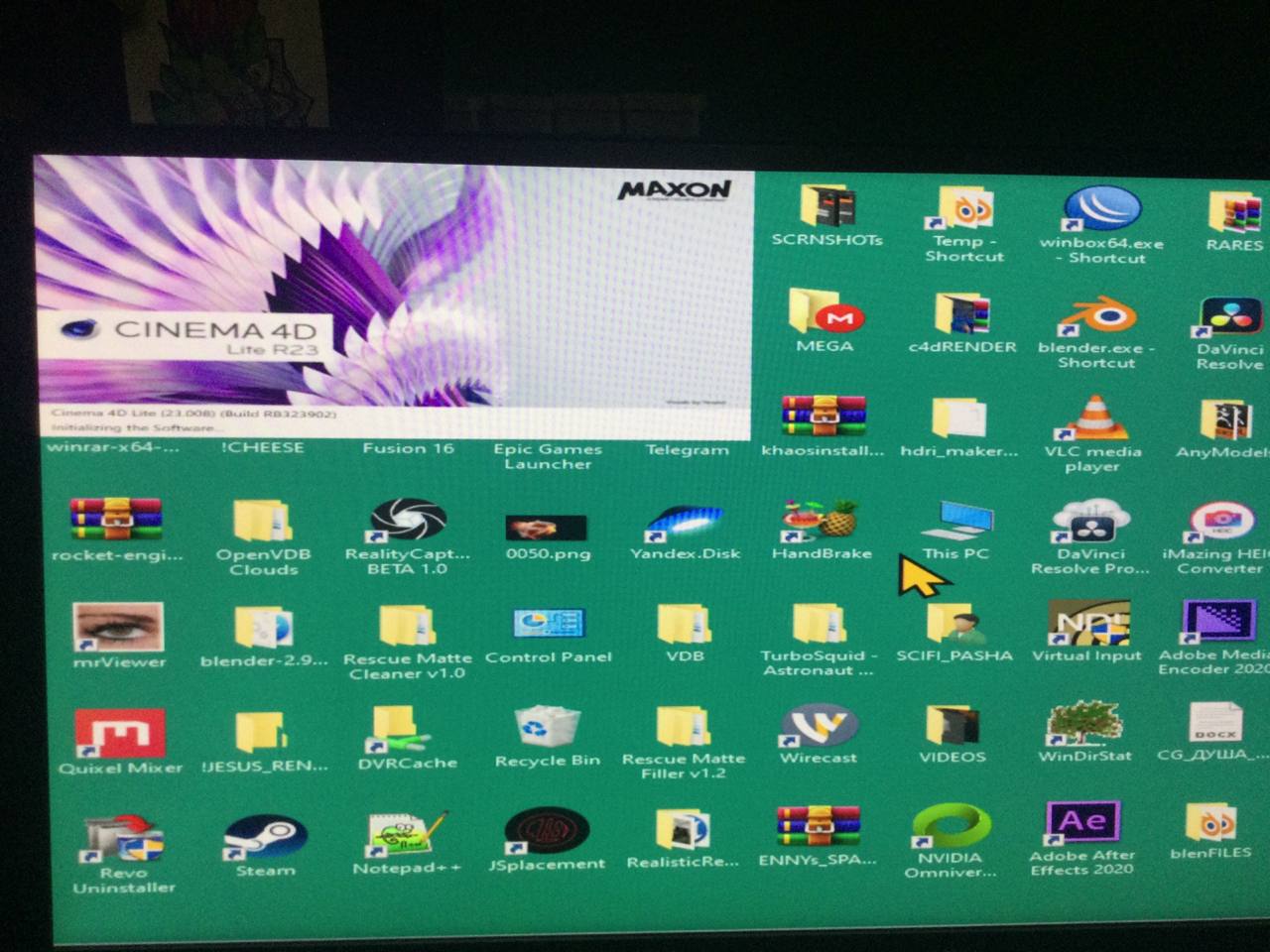The height and width of the screenshot is (952, 1270).
Task: Open Rescue Matte Cleaner v1.0 folder
Action: (408, 625)
